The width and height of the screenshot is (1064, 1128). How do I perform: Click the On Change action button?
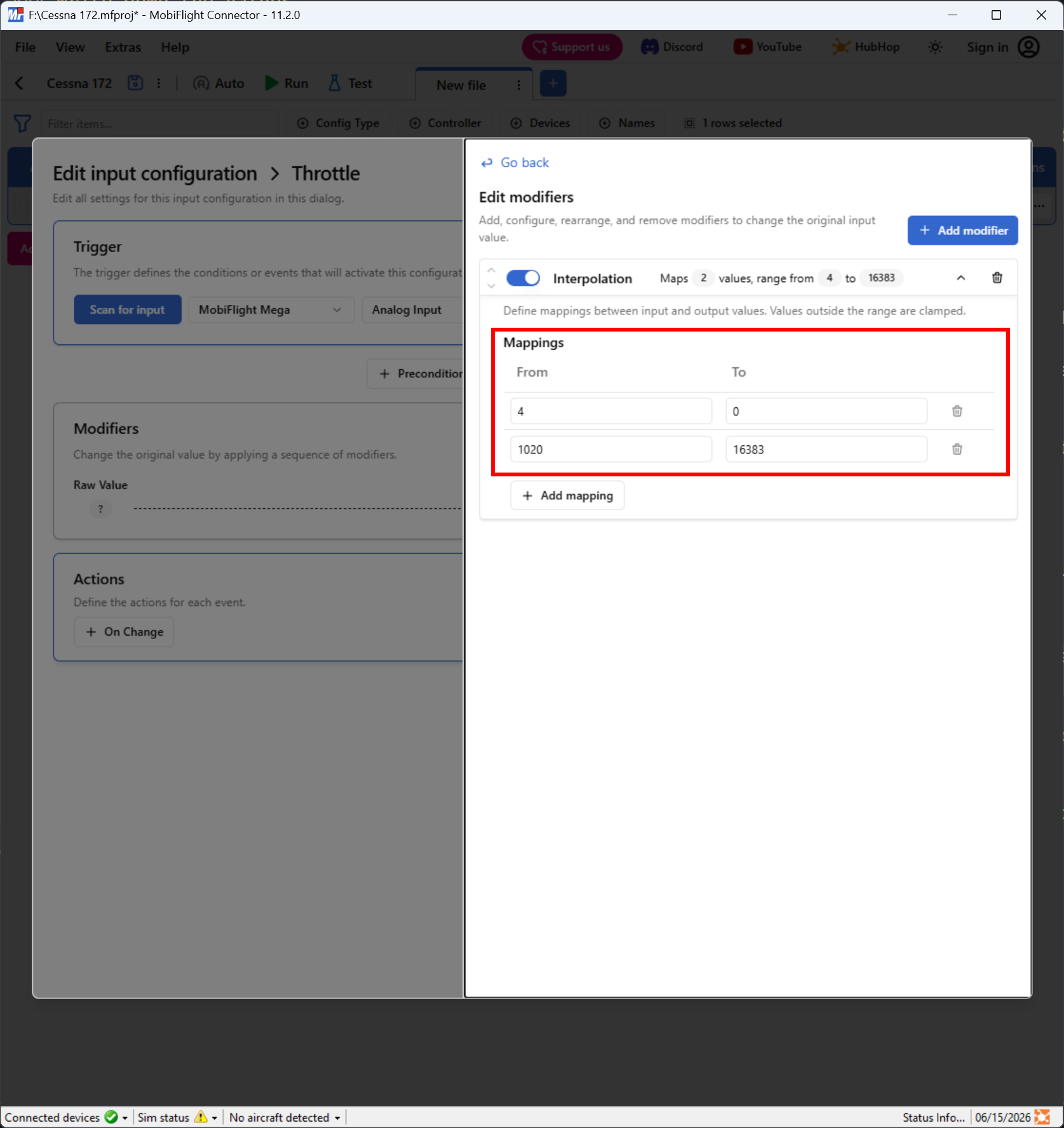coord(124,632)
